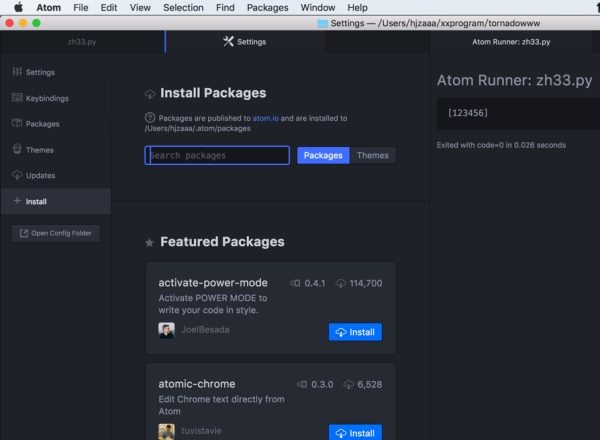
Task: Open the activate-power-mode package title
Action: point(213,283)
